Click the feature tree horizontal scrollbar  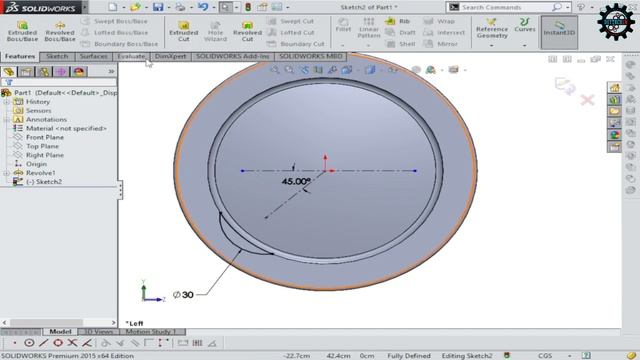tap(59, 322)
